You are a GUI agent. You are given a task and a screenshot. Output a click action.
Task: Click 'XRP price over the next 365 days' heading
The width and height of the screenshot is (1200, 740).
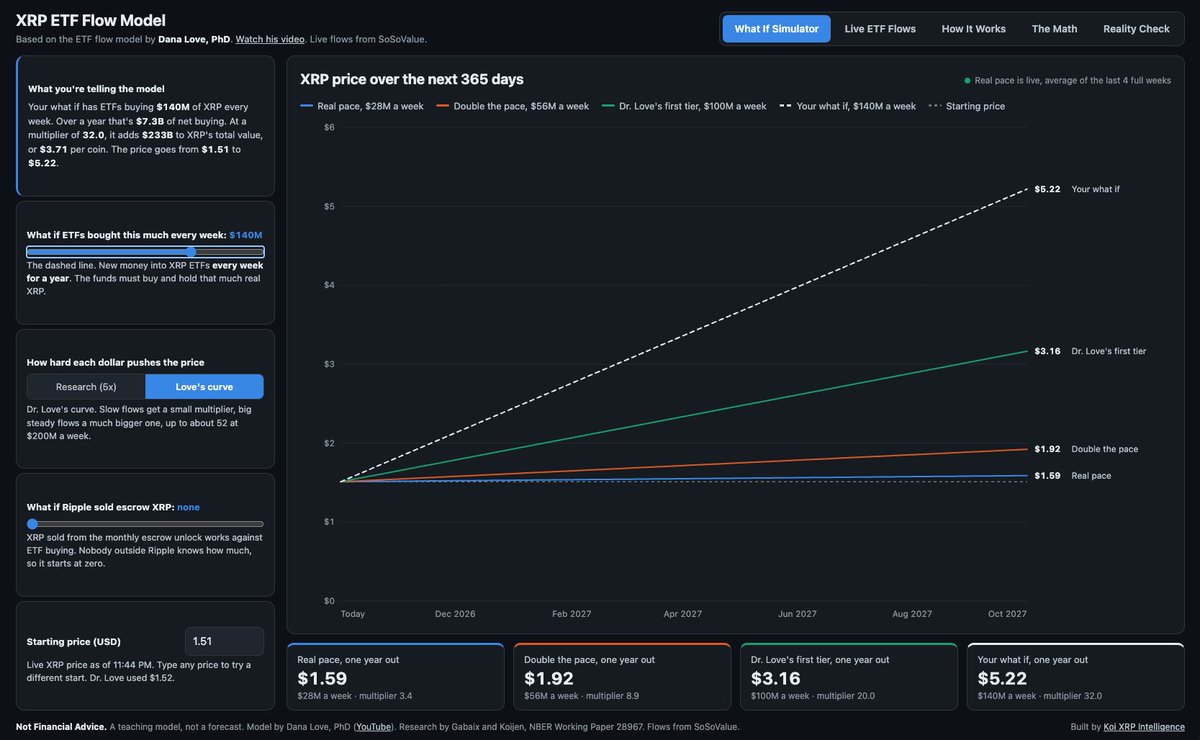pyautogui.click(x=412, y=79)
